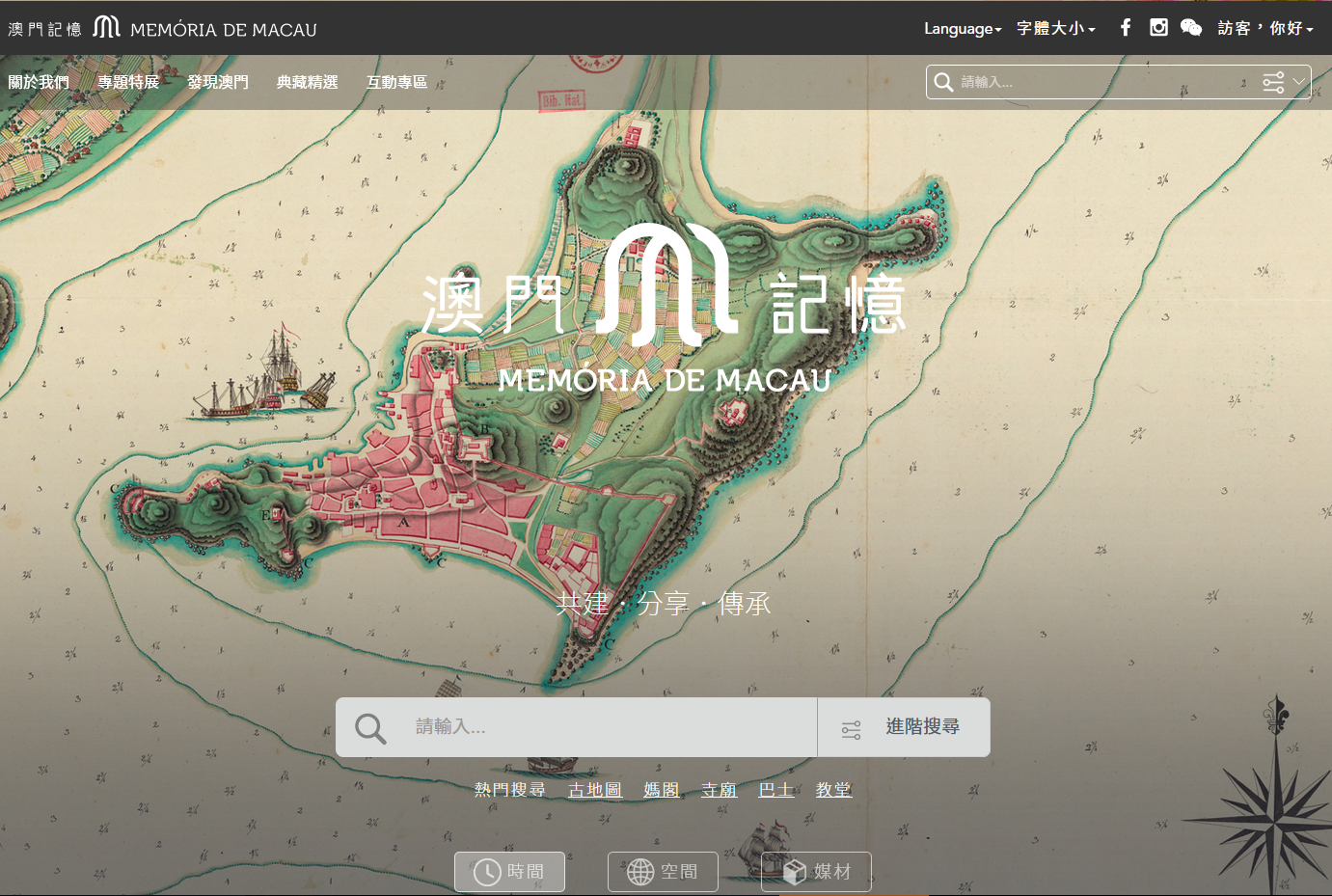Image resolution: width=1332 pixels, height=896 pixels.
Task: Click the sliders icon beside 進階搜尋
Action: (x=851, y=730)
